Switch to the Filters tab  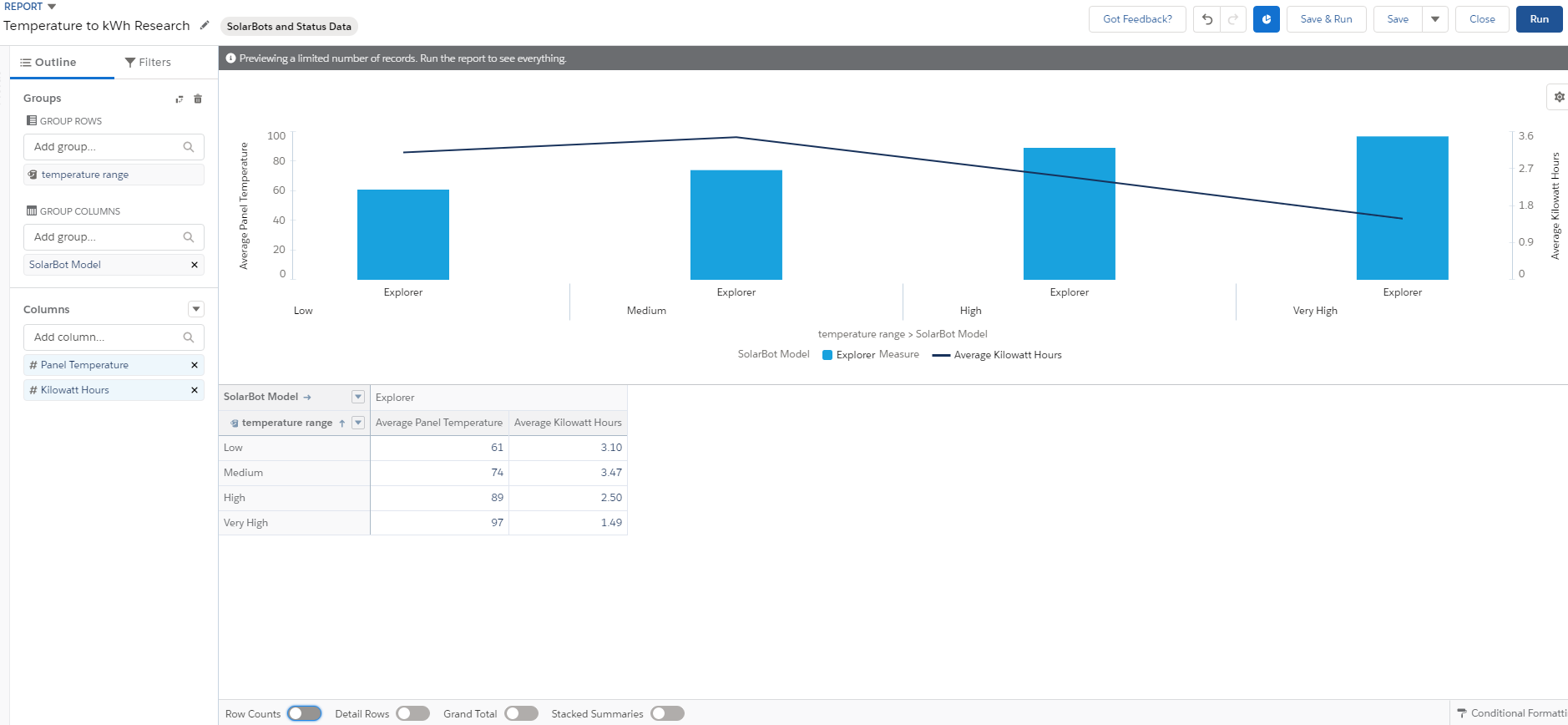[148, 63]
